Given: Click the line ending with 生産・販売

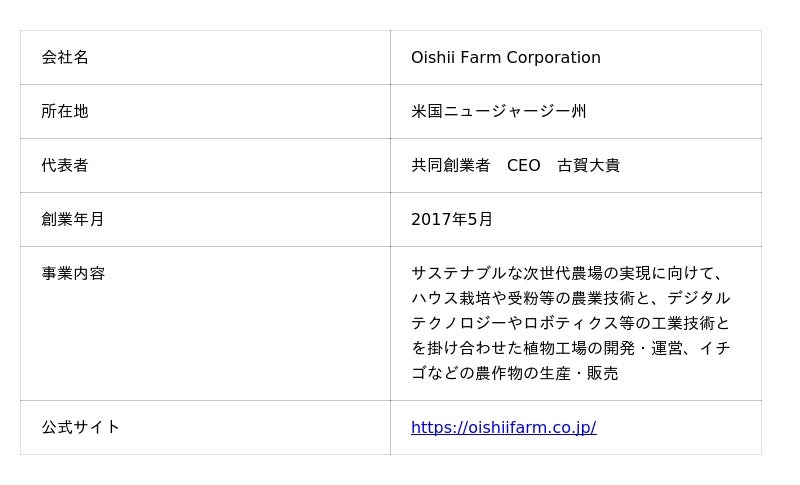Looking at the screenshot, I should coord(514,374).
